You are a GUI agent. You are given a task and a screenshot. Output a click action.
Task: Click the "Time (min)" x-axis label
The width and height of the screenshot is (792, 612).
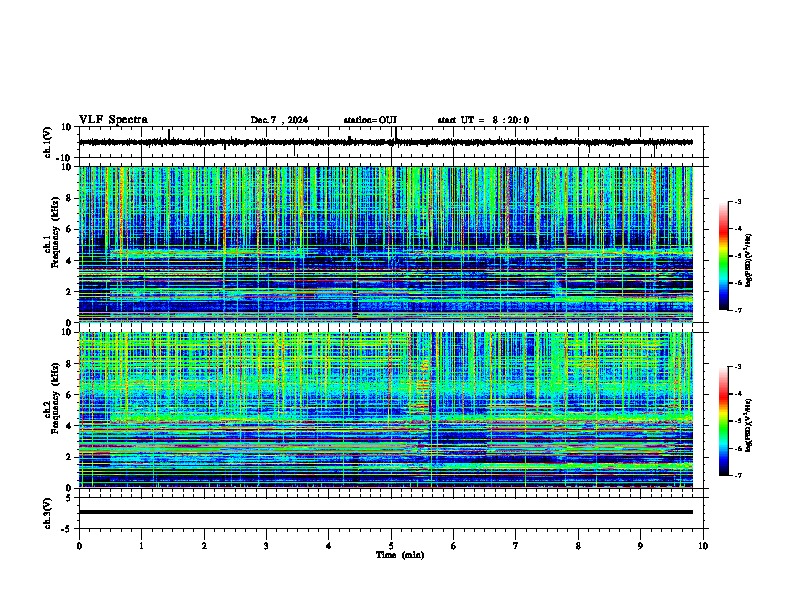[400, 555]
